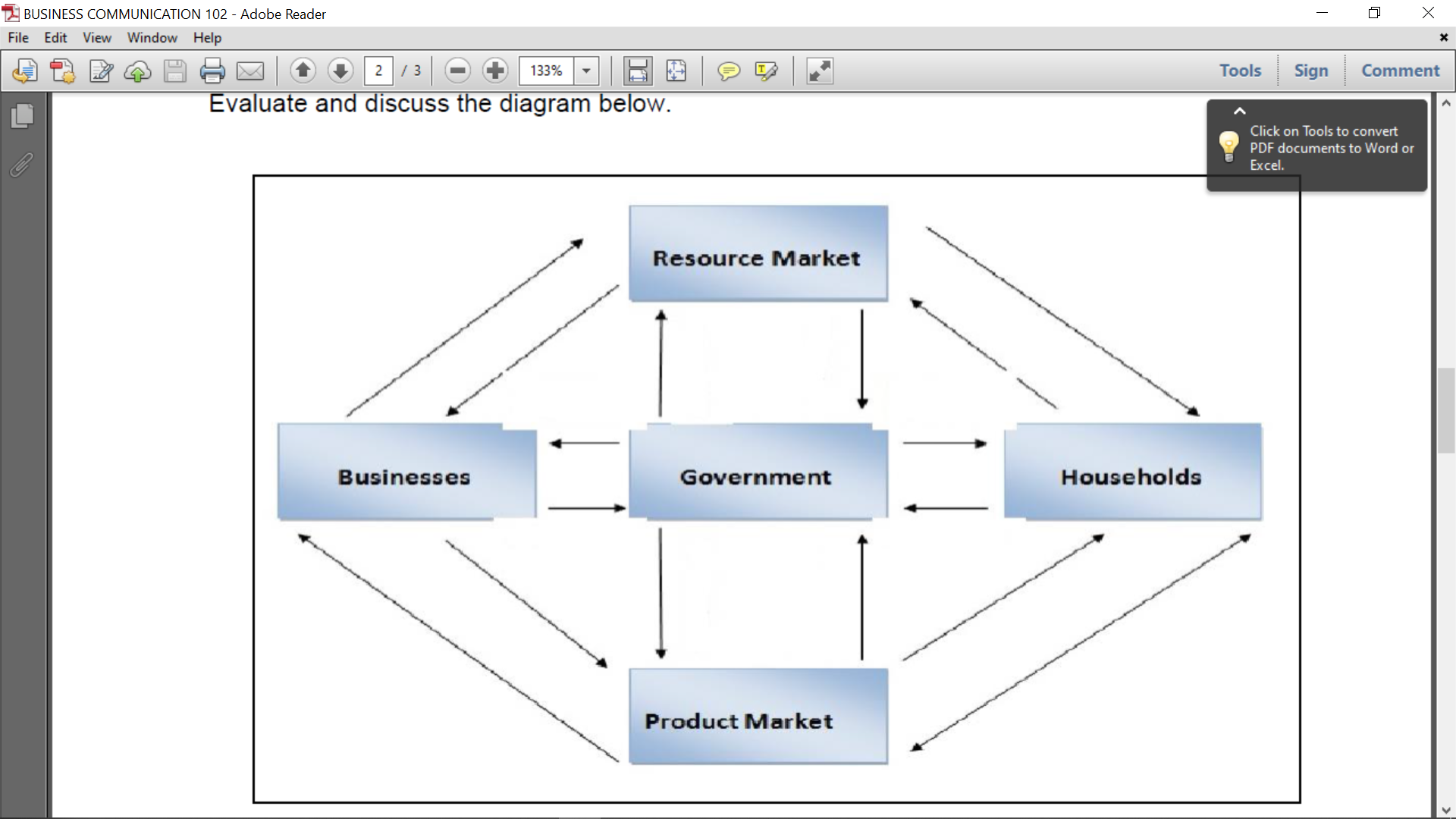Open the View menu

pyautogui.click(x=96, y=38)
